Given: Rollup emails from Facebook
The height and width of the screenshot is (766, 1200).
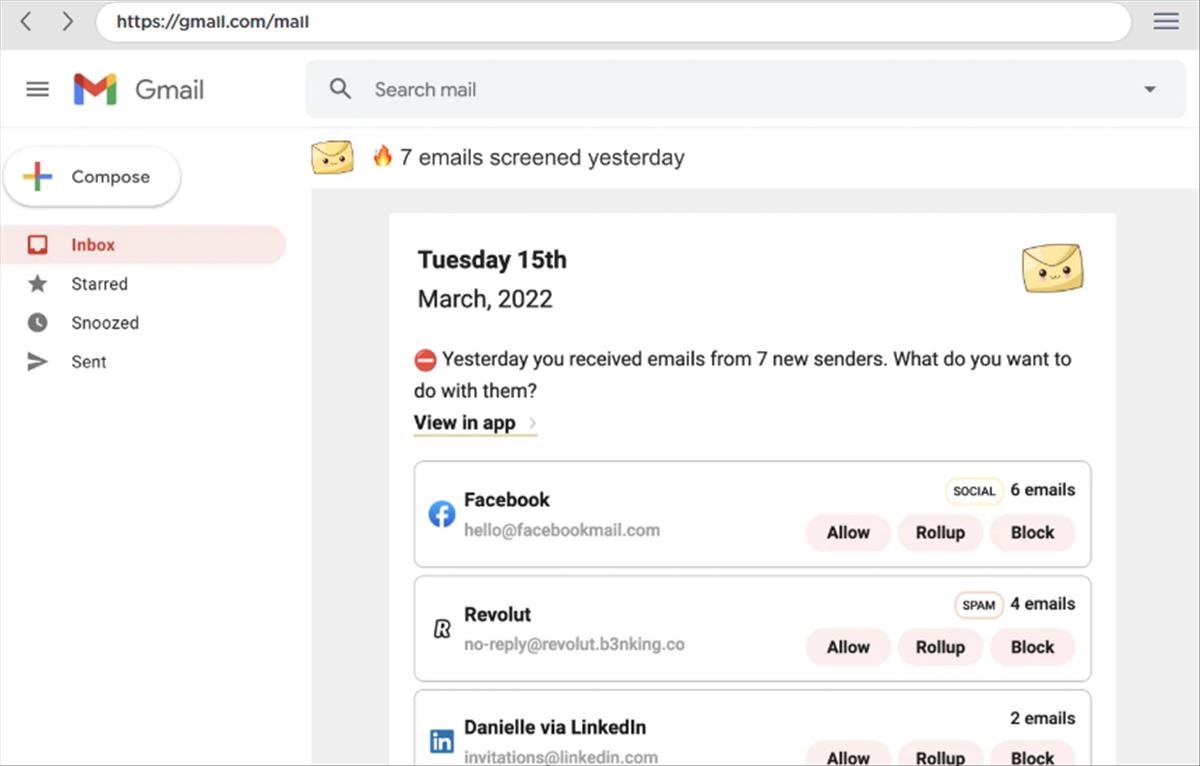Looking at the screenshot, I should coord(940,533).
